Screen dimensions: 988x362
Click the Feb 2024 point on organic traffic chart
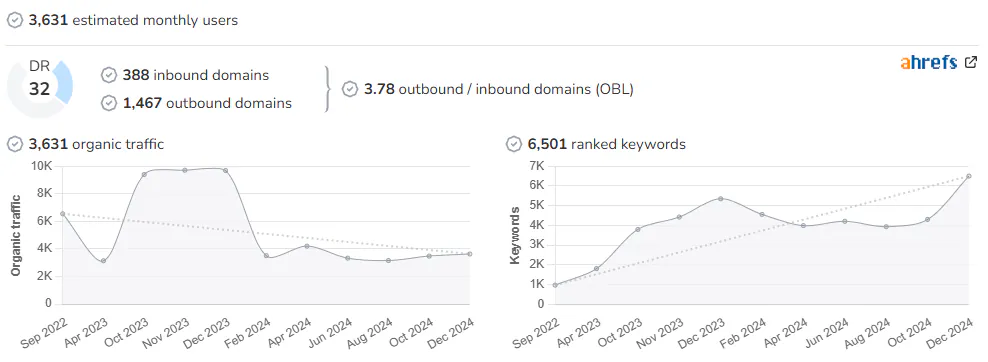[x=267, y=256]
